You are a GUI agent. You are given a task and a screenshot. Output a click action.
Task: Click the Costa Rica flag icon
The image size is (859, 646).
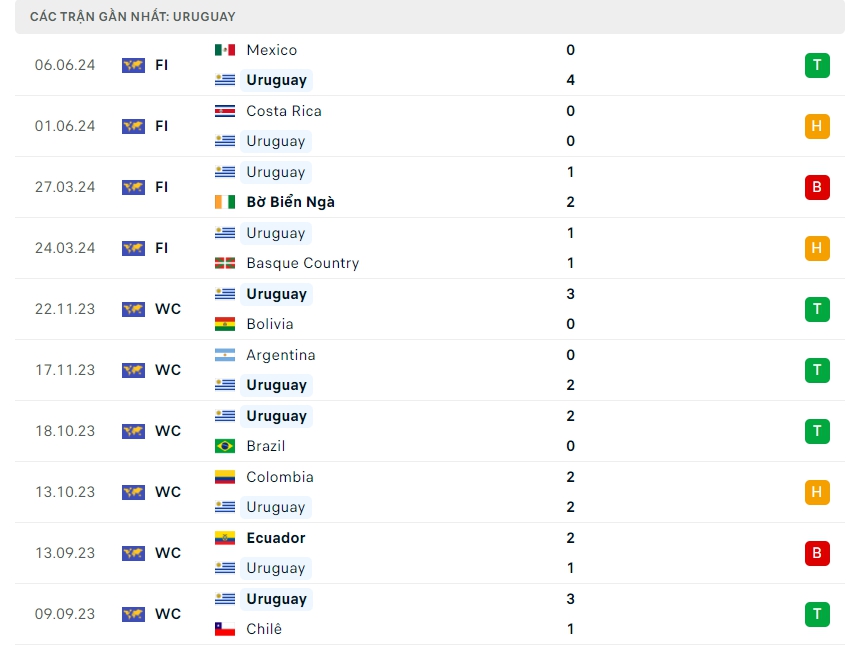pos(225,111)
